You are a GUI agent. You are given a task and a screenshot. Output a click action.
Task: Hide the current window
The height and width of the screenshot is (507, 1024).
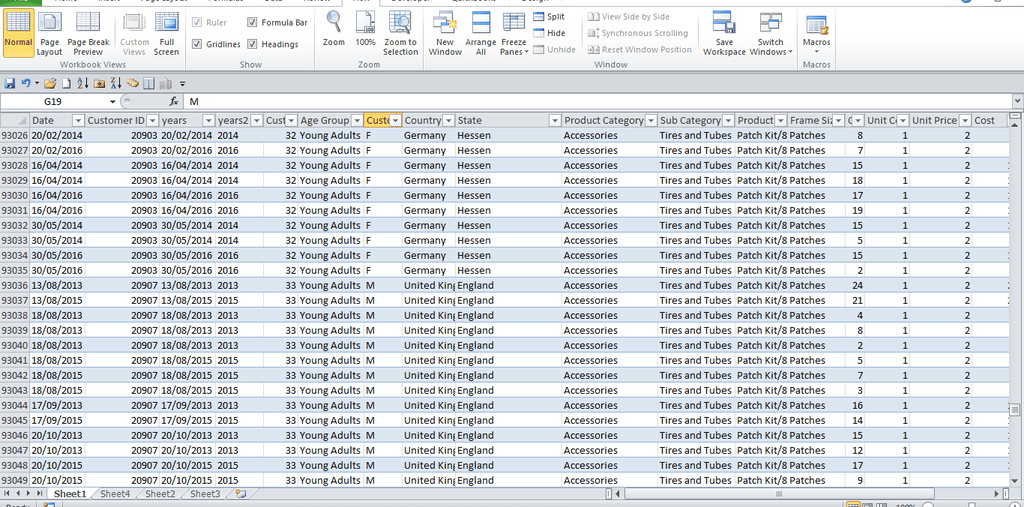coord(549,33)
